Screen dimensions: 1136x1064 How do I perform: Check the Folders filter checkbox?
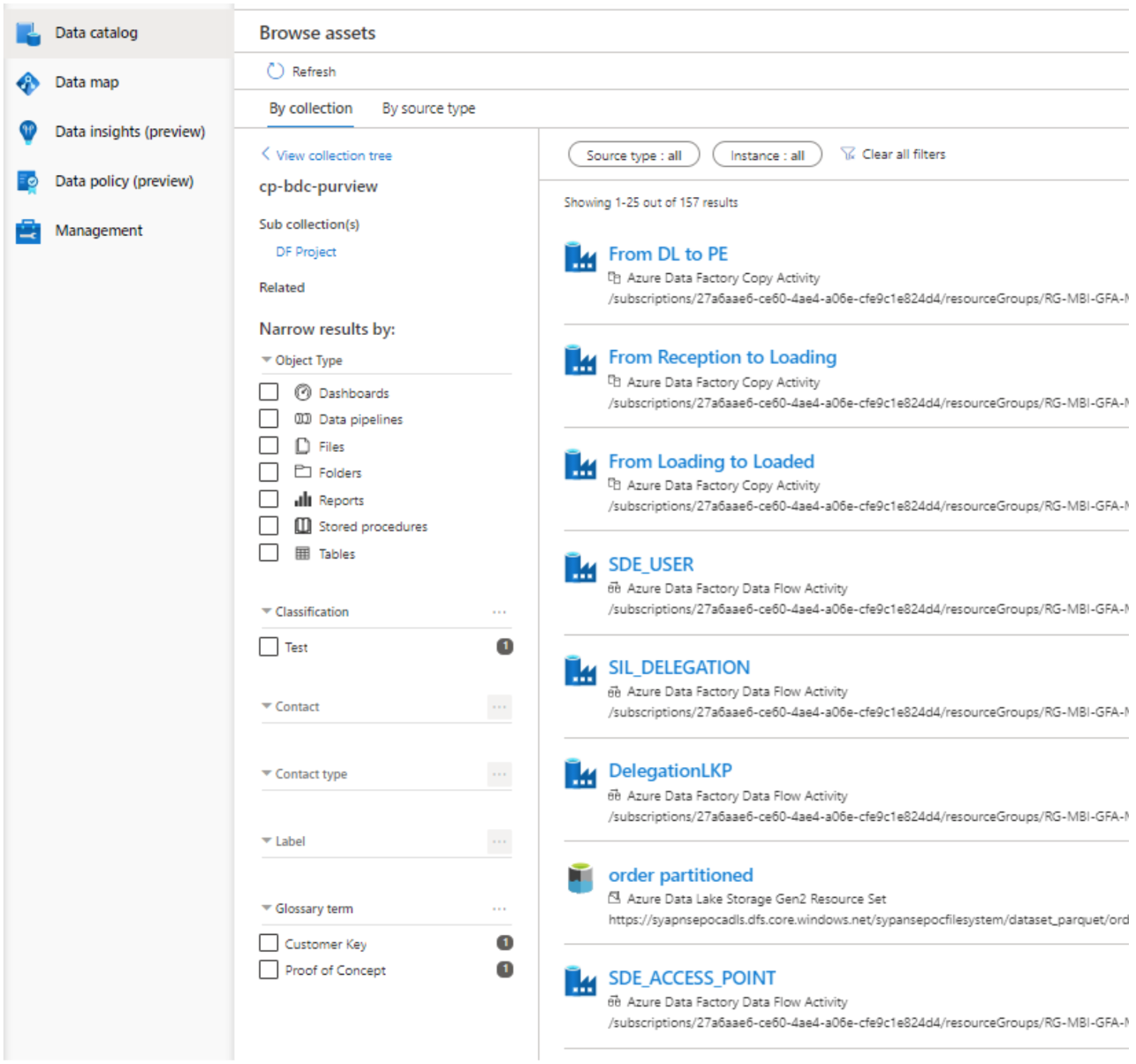(269, 472)
